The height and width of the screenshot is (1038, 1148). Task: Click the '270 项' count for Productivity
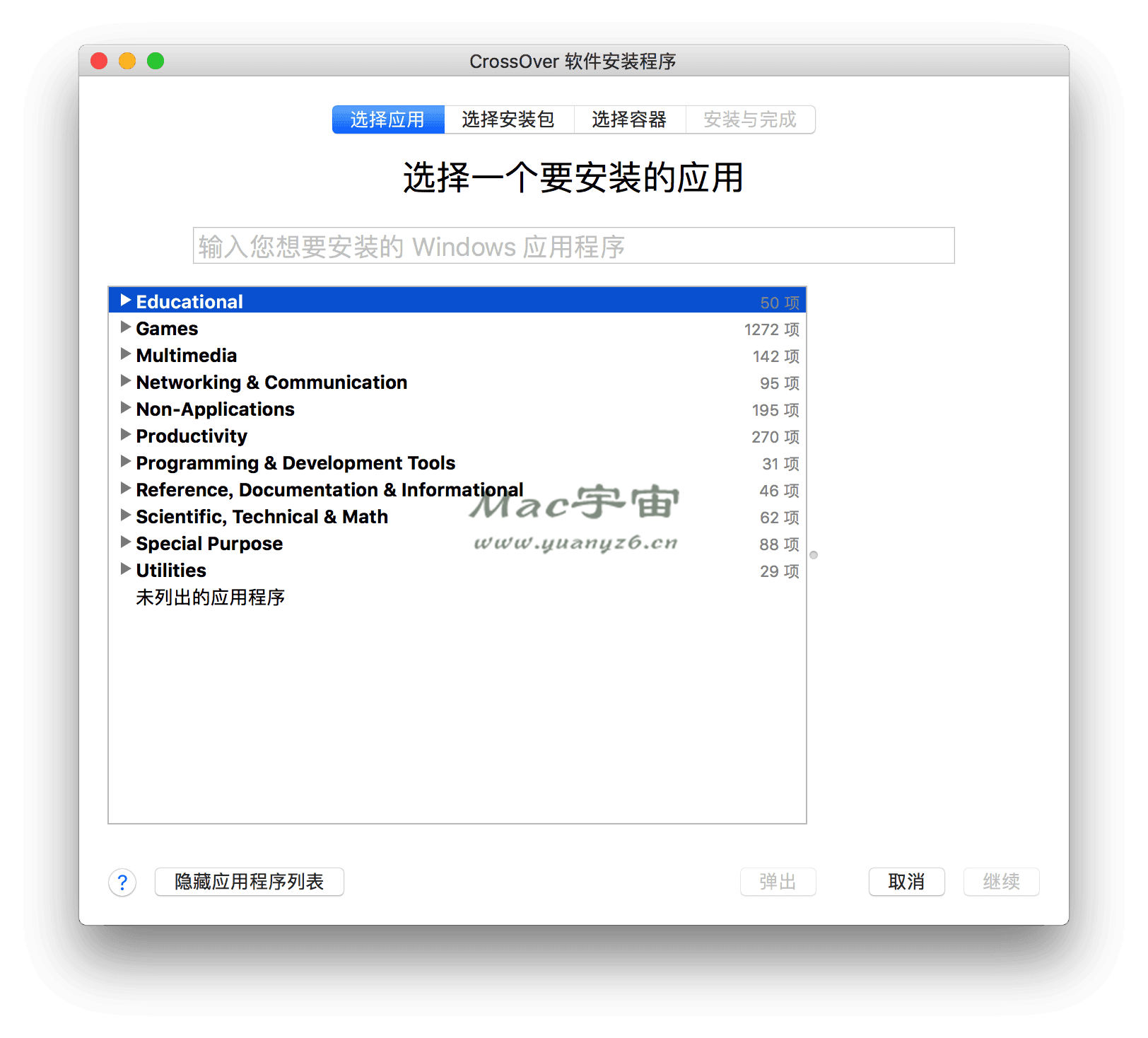point(775,437)
